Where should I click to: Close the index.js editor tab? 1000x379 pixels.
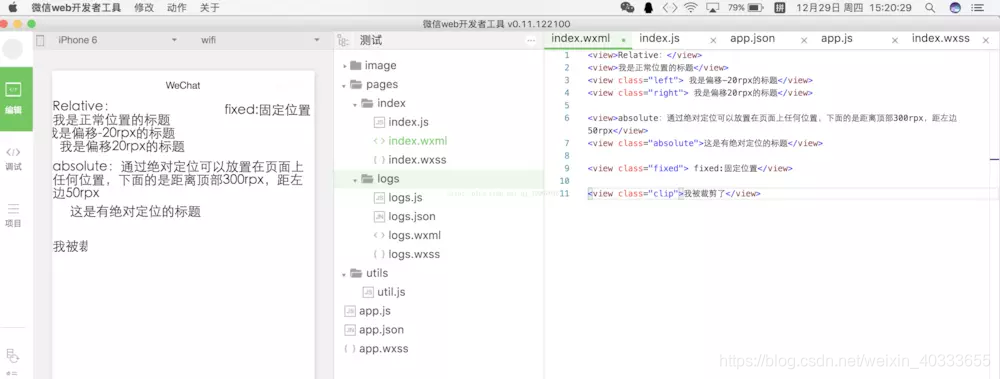click(713, 40)
